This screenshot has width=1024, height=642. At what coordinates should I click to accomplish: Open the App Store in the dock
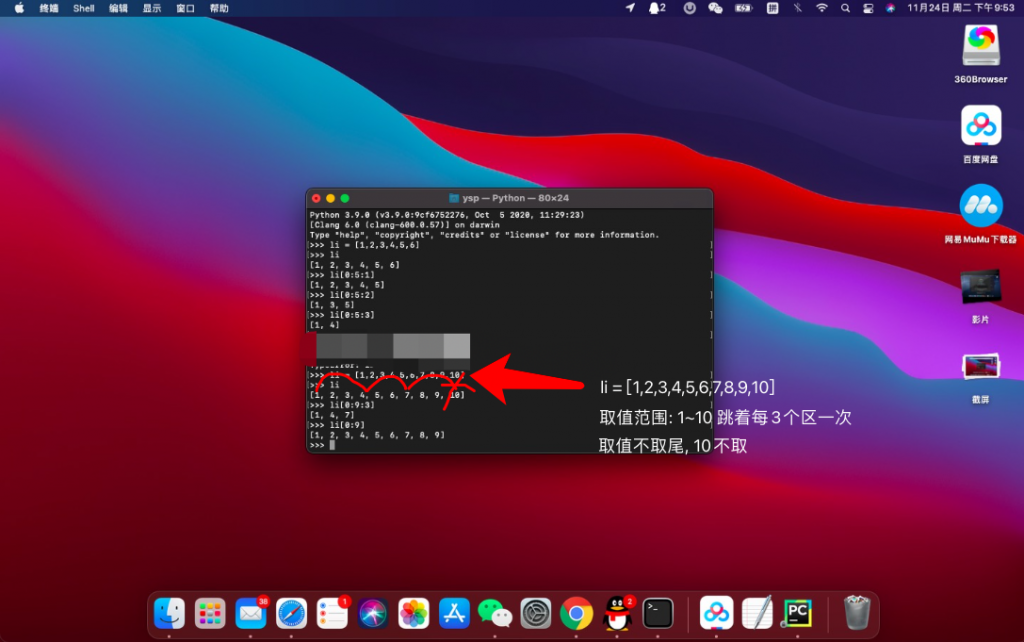[454, 613]
